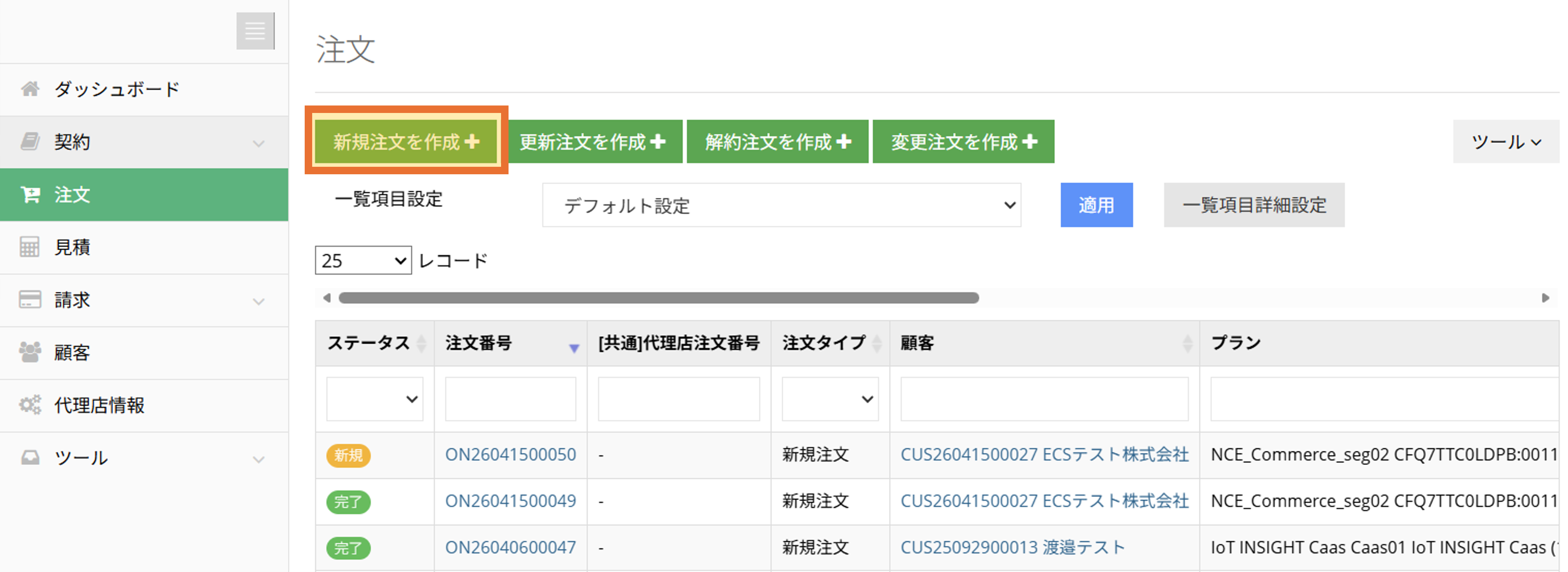Click the orange 新規 status badge
Screen dimensions: 1568x572
(349, 455)
